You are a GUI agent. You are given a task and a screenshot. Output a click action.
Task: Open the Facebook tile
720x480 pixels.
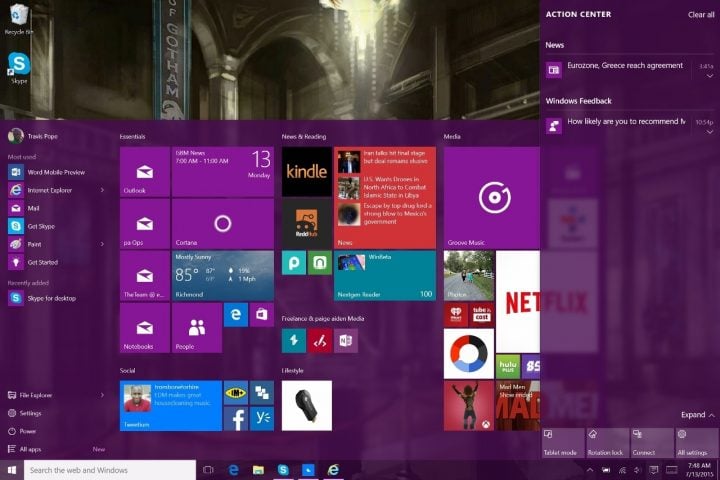pos(236,419)
